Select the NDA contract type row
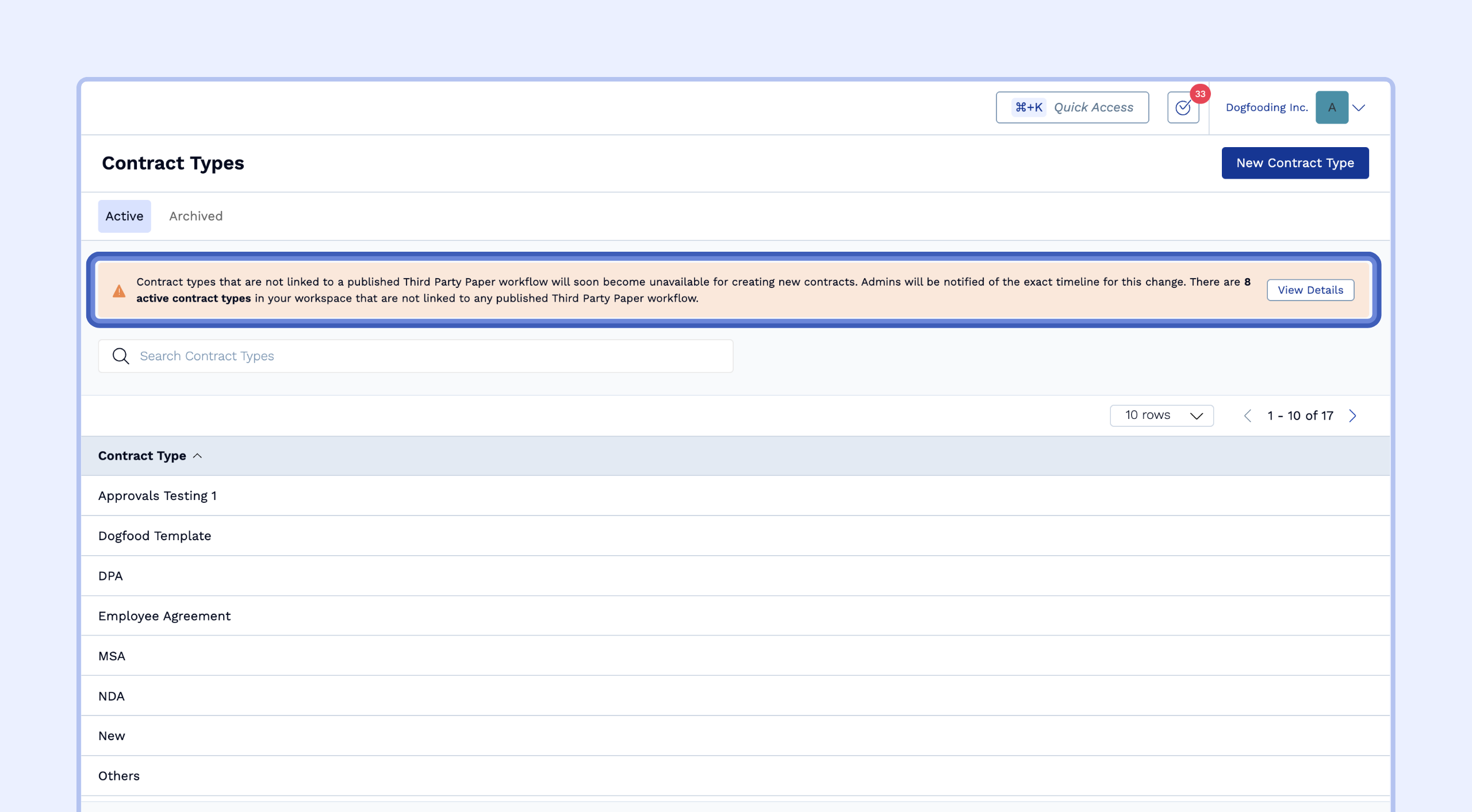 [x=112, y=695]
